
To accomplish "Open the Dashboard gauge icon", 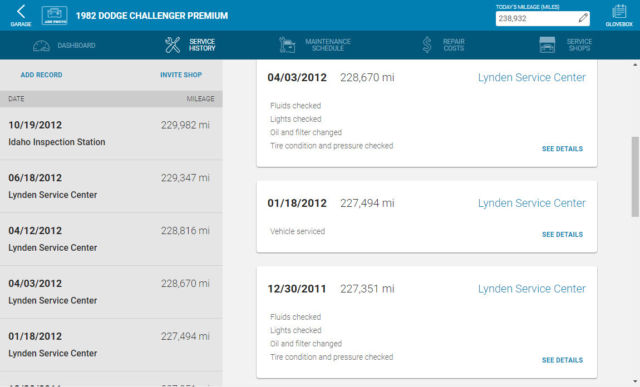I will click(41, 45).
